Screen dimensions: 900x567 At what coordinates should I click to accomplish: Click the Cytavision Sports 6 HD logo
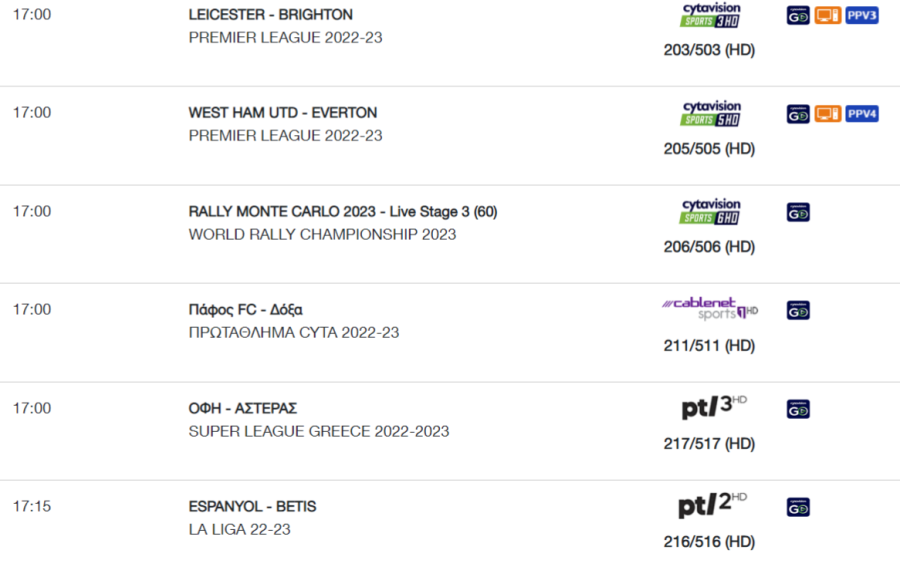[x=711, y=212]
